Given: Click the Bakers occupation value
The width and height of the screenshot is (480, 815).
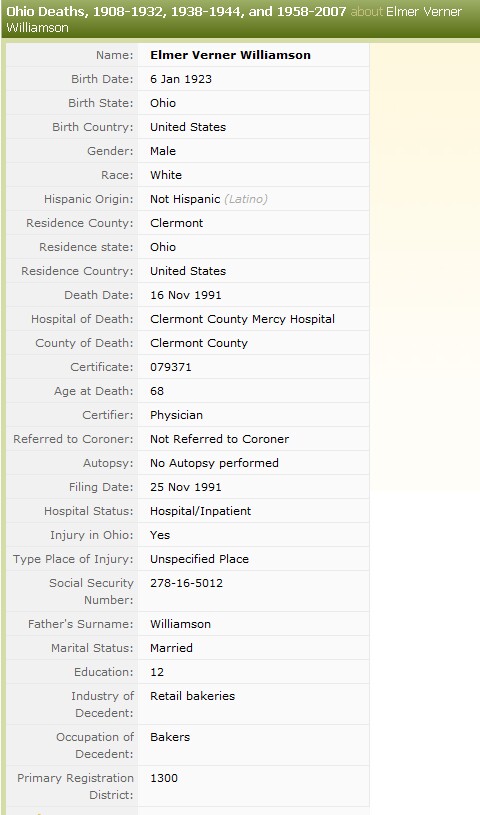Looking at the screenshot, I should 170,737.
